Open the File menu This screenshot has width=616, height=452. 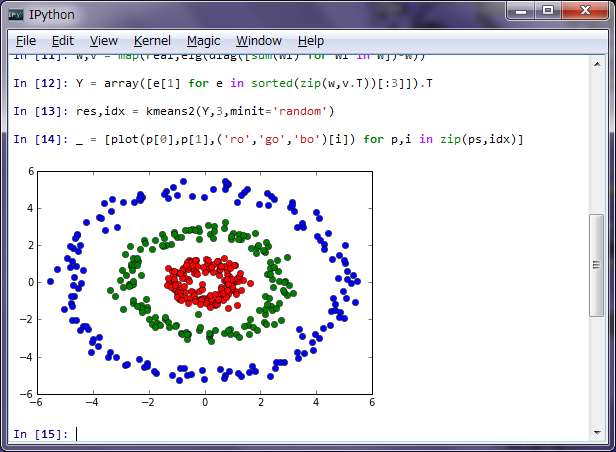tap(26, 41)
